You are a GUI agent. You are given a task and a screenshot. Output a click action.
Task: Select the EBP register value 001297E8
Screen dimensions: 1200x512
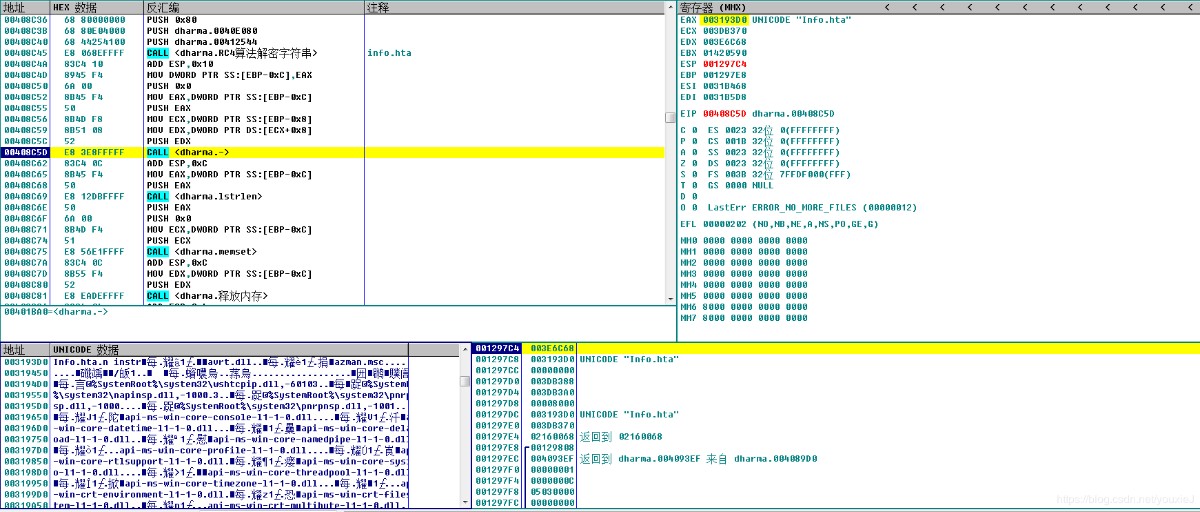(724, 75)
